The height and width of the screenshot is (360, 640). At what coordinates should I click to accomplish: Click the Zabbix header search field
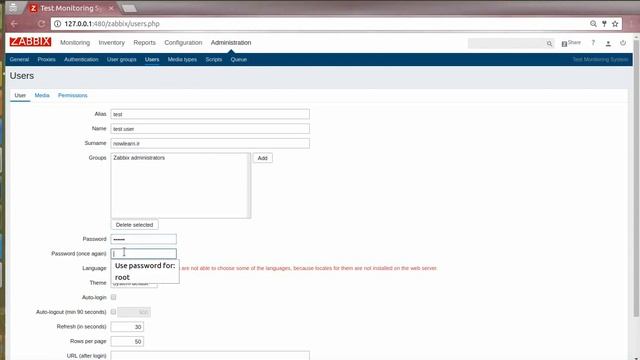click(x=506, y=43)
